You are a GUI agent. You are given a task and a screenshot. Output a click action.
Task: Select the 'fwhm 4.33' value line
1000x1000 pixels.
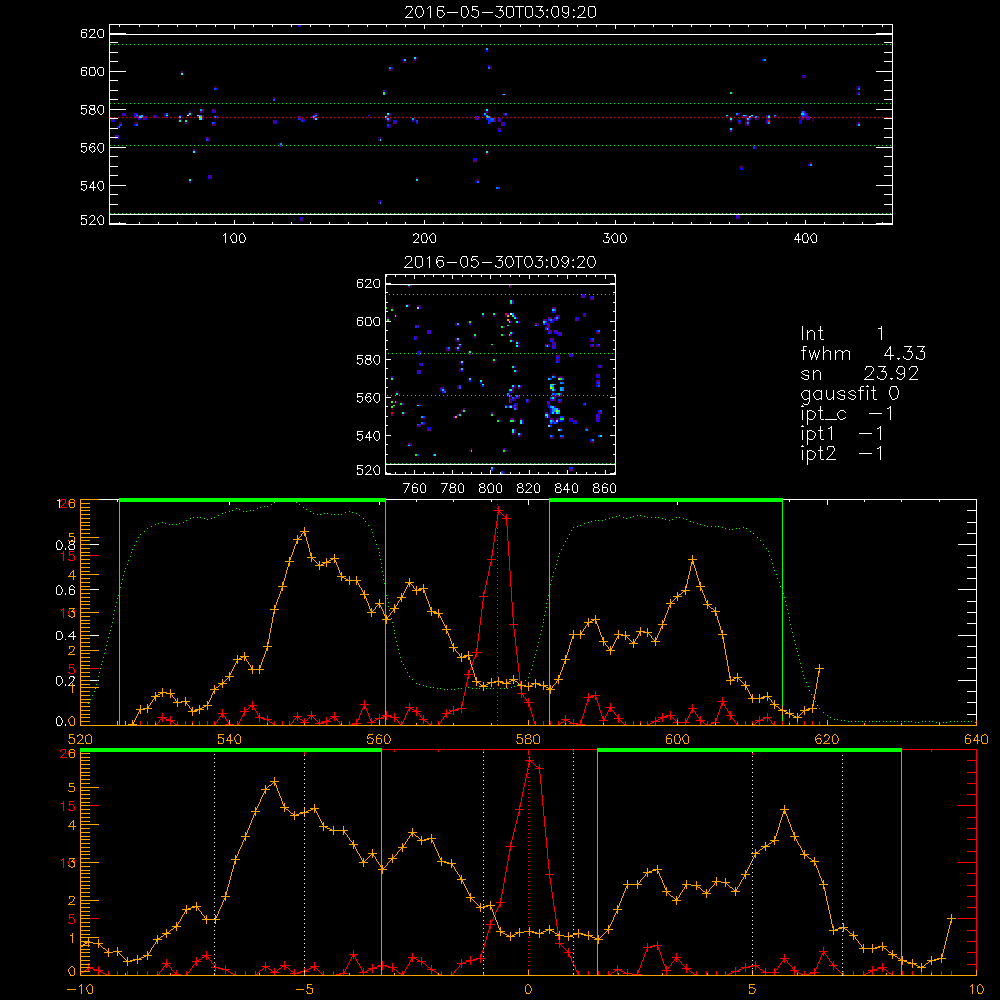[863, 353]
